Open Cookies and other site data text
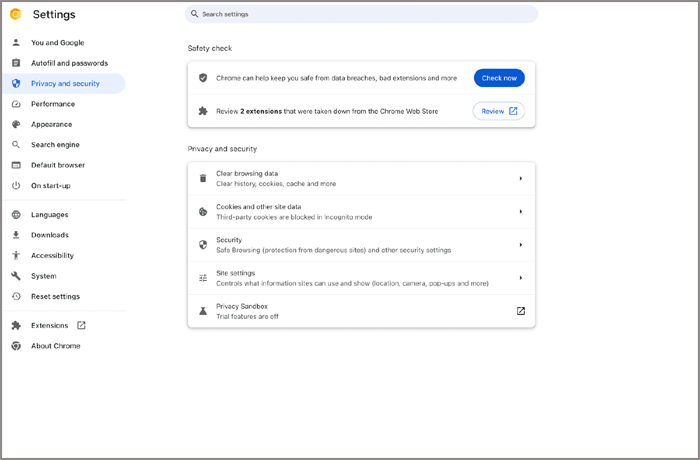The width and height of the screenshot is (700, 460). [258, 207]
